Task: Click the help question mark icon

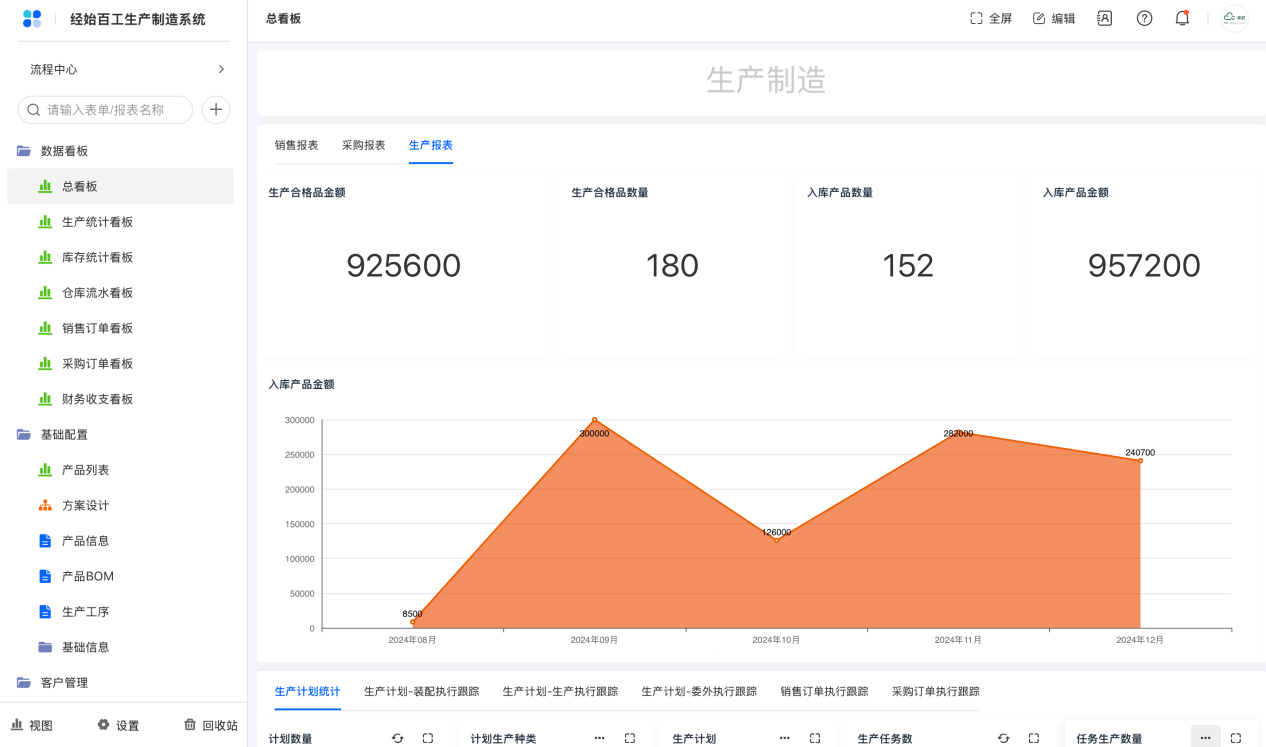Action: click(x=1144, y=18)
